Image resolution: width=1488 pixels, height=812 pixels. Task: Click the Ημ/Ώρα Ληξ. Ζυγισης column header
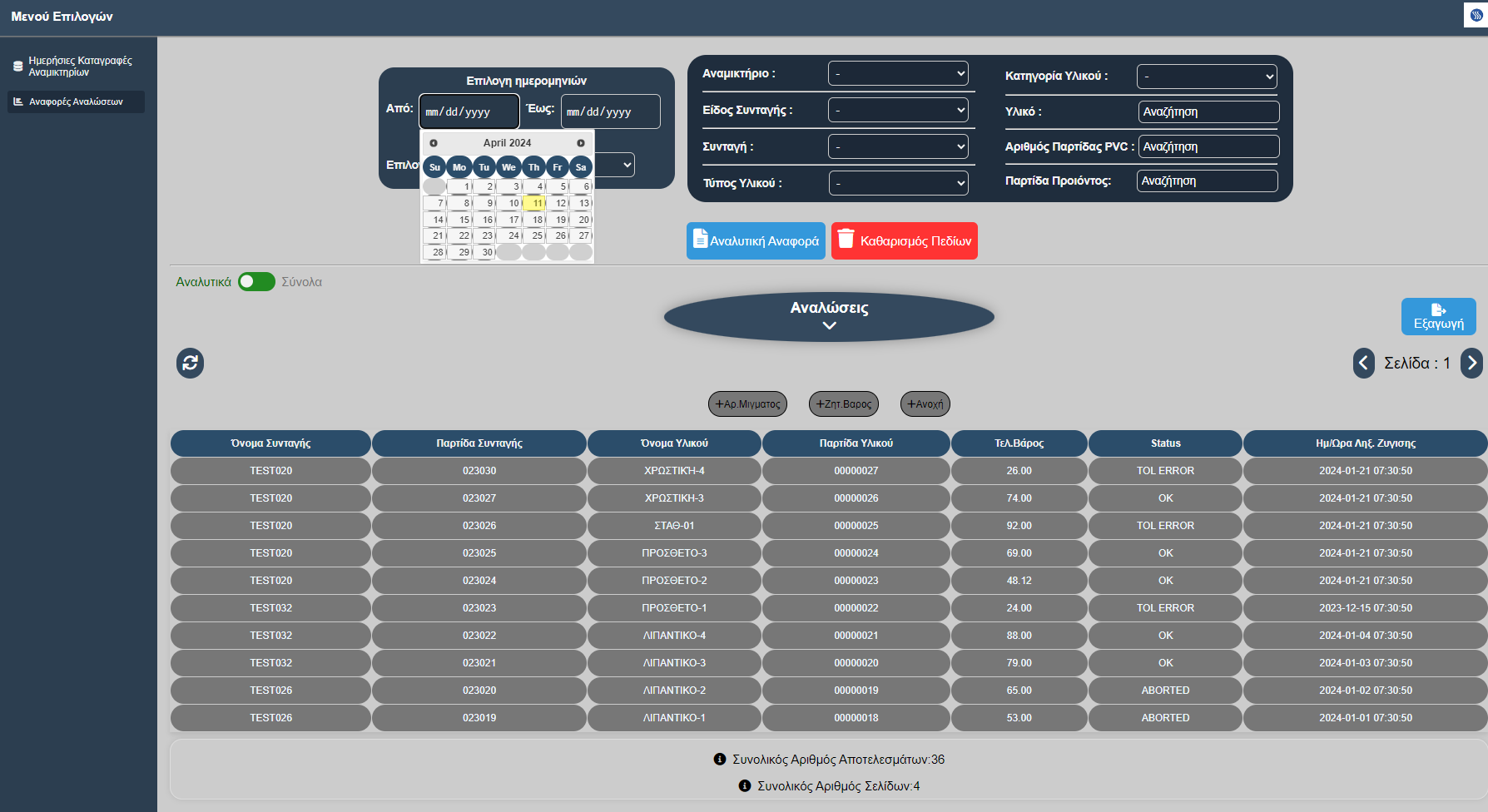click(1366, 443)
